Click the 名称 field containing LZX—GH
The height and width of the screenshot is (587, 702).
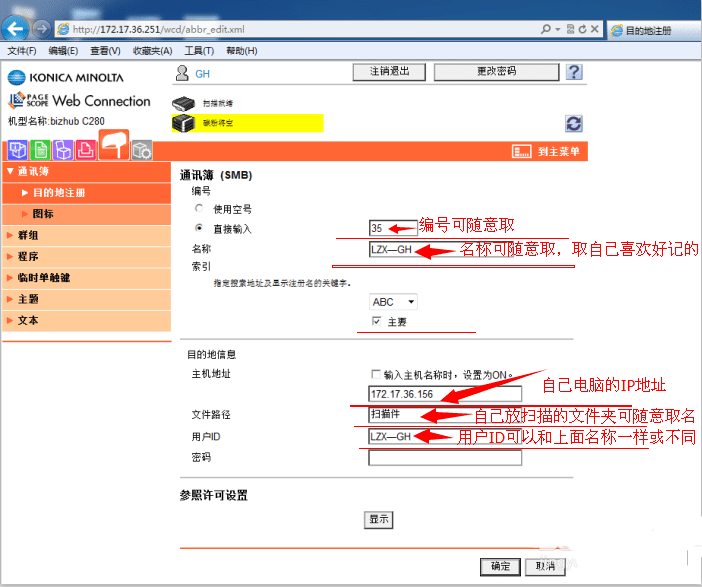click(x=441, y=249)
